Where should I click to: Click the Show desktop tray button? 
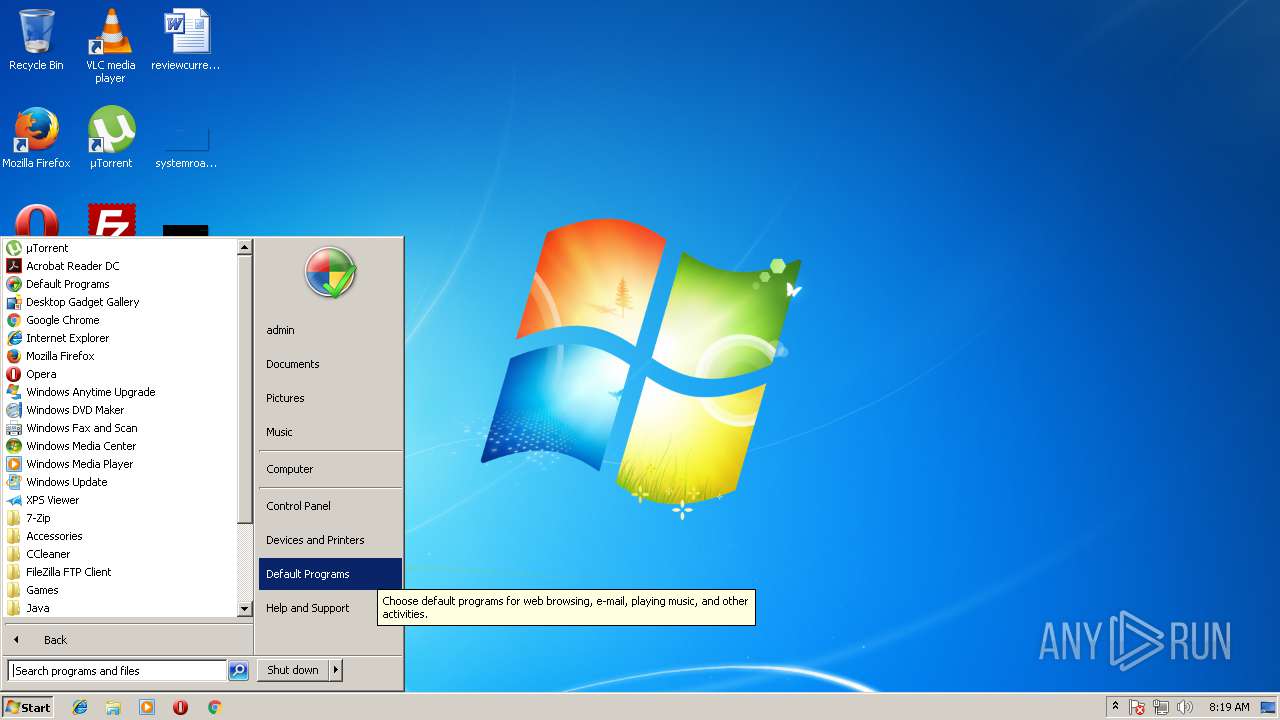1269,707
